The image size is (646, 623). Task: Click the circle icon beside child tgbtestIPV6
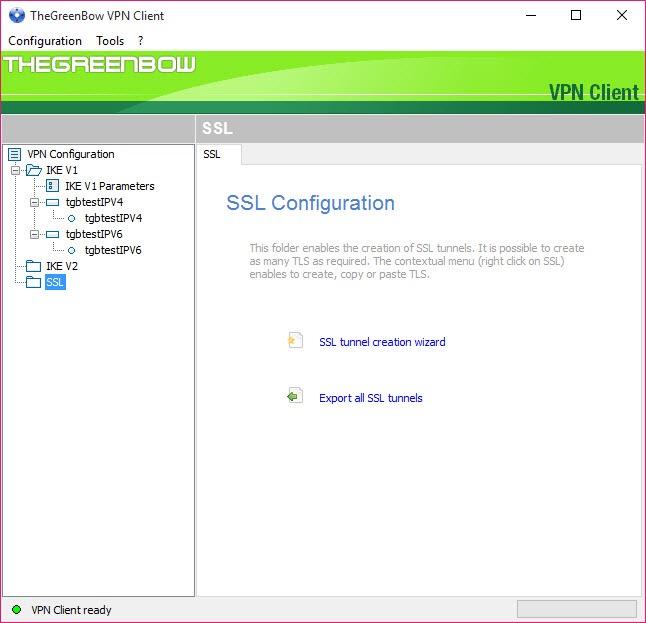(71, 251)
